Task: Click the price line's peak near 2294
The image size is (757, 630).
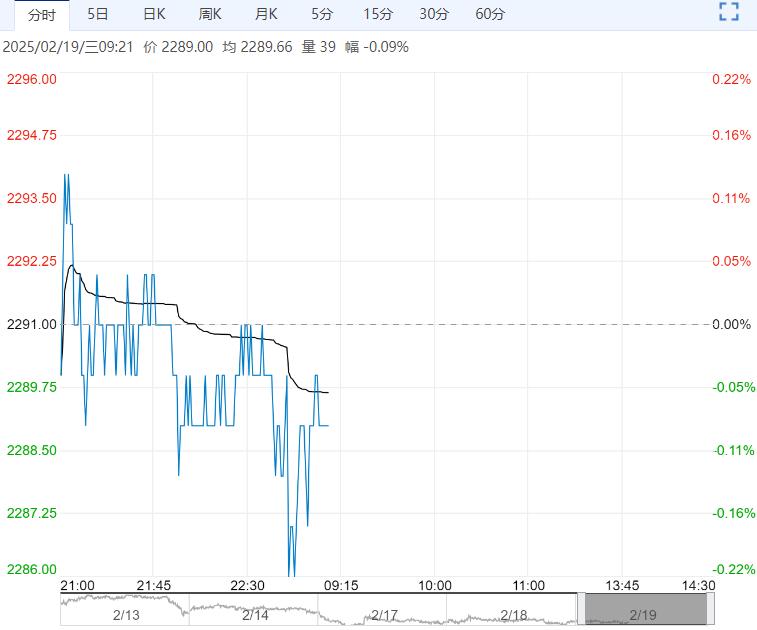Action: (66, 175)
